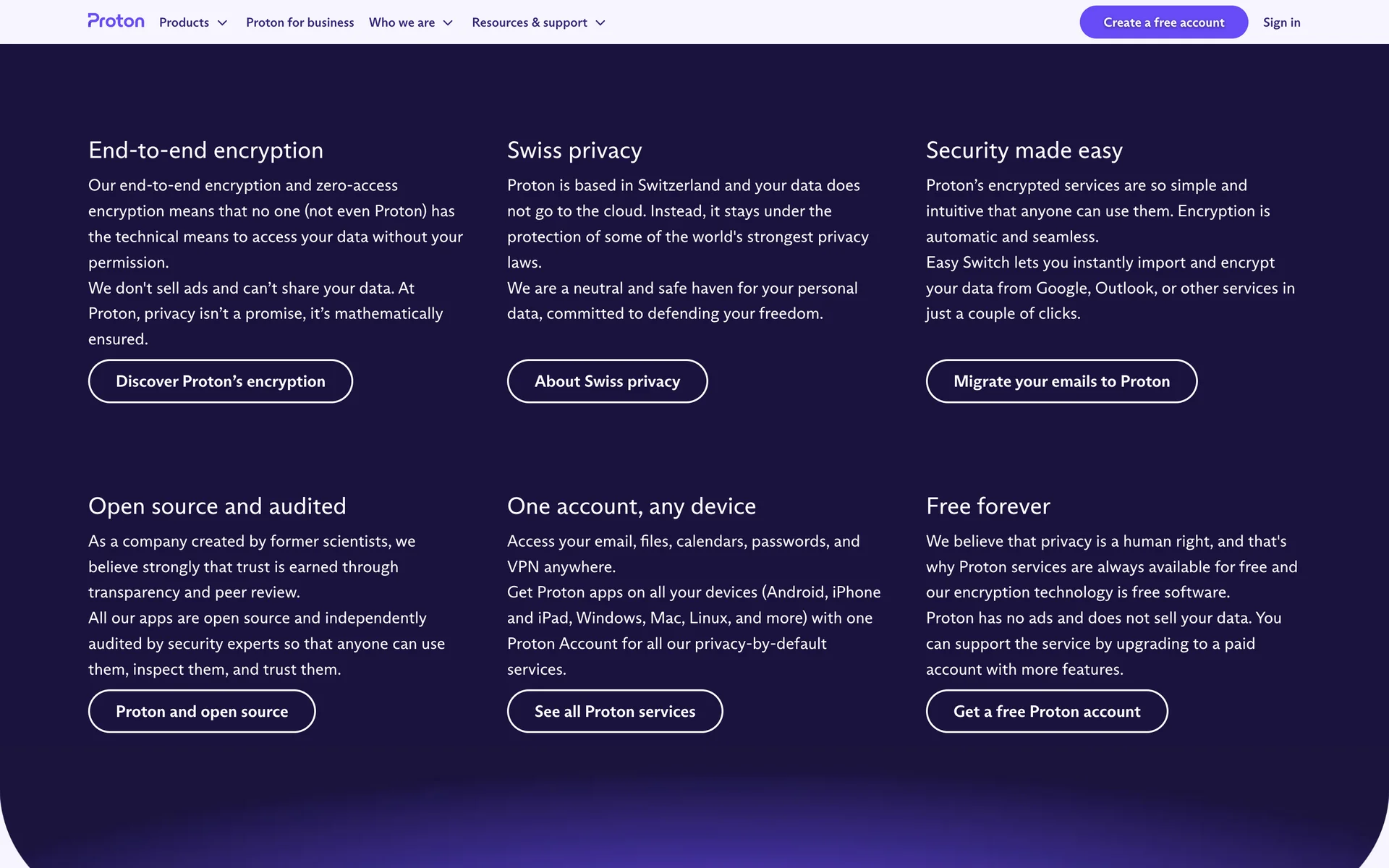Click Get a free Proton account

coord(1046,711)
